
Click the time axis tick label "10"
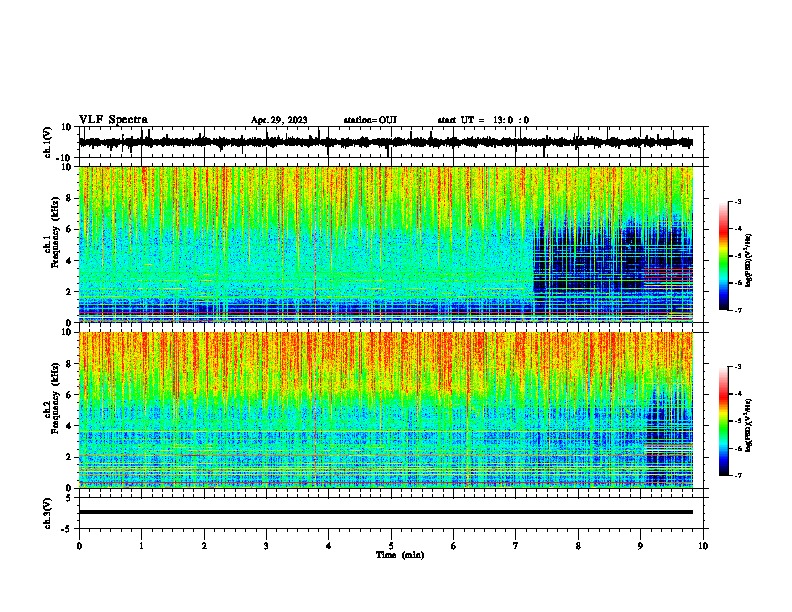[x=703, y=546]
